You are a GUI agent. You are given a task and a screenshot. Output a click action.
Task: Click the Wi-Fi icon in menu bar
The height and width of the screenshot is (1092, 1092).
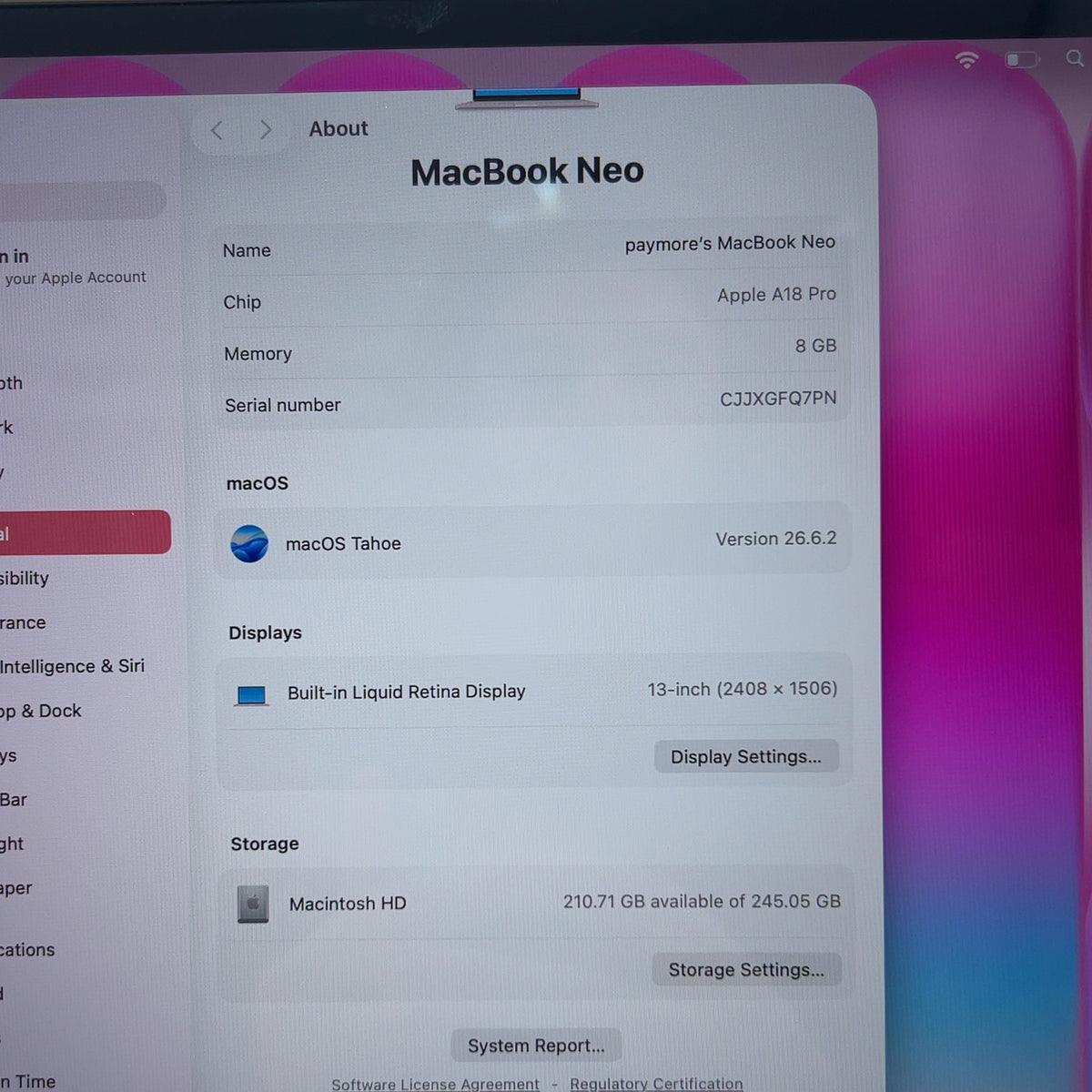click(x=966, y=60)
